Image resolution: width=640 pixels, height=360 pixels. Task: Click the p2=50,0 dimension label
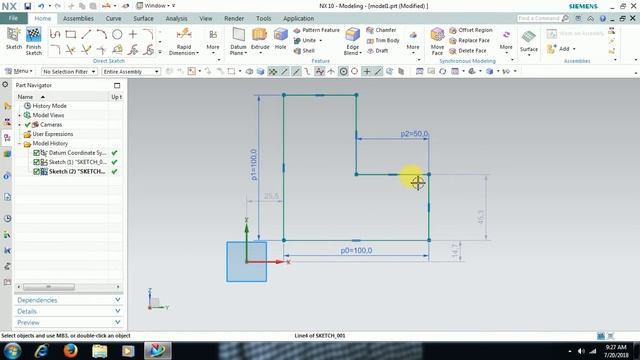(414, 134)
